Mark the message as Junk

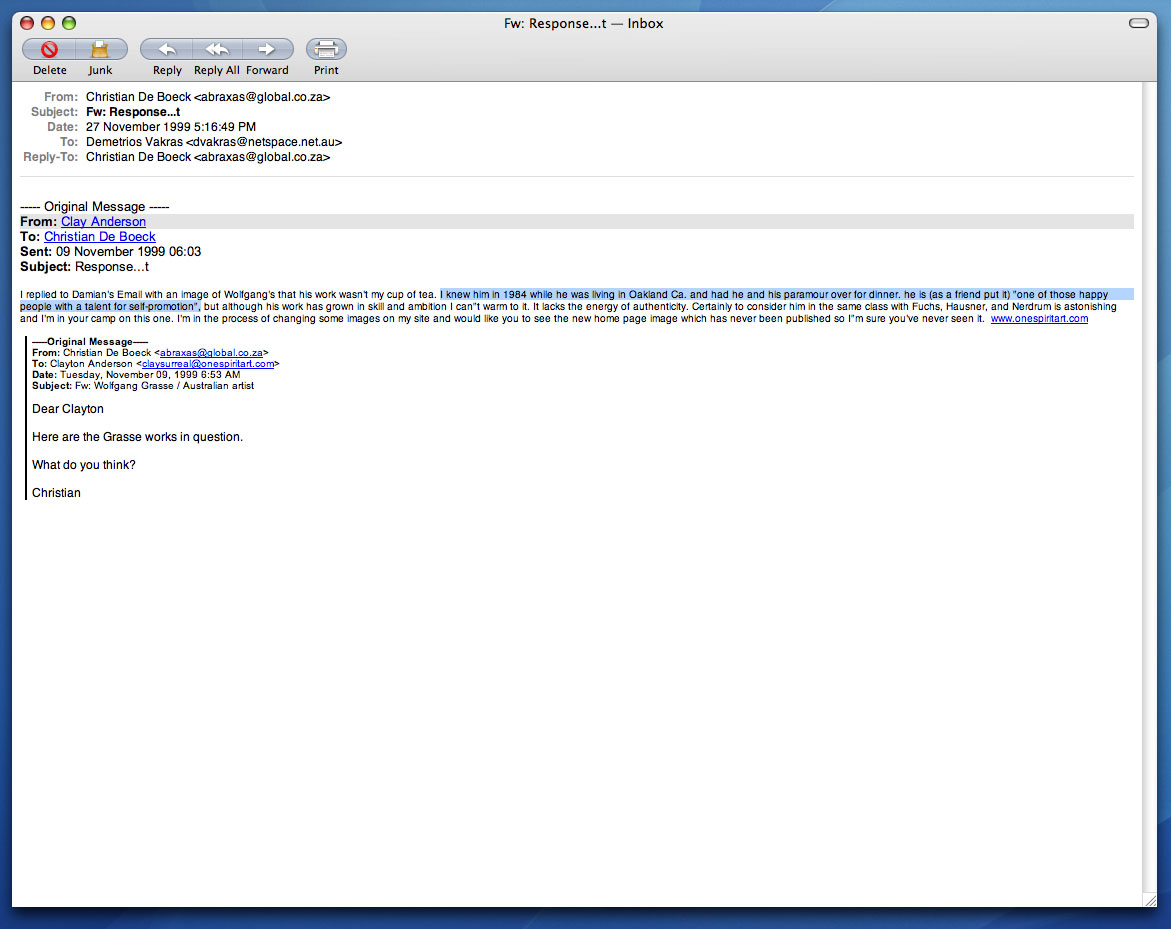click(100, 49)
